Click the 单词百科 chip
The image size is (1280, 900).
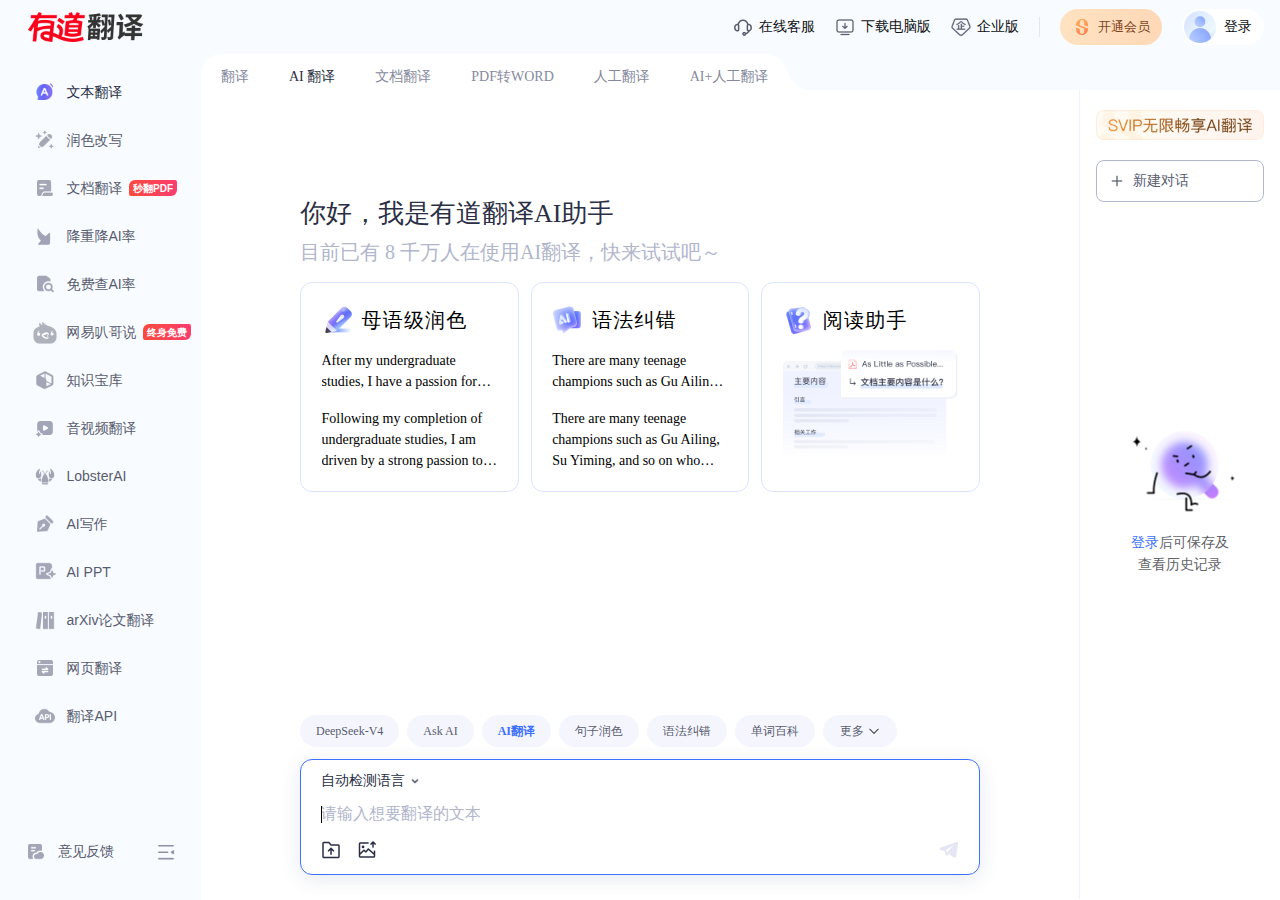click(x=775, y=731)
